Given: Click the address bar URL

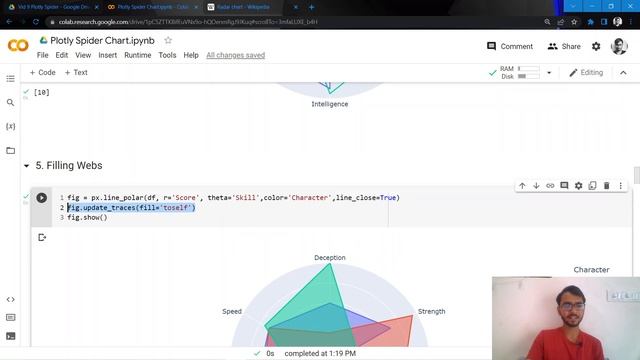Looking at the screenshot, I should click(188, 22).
